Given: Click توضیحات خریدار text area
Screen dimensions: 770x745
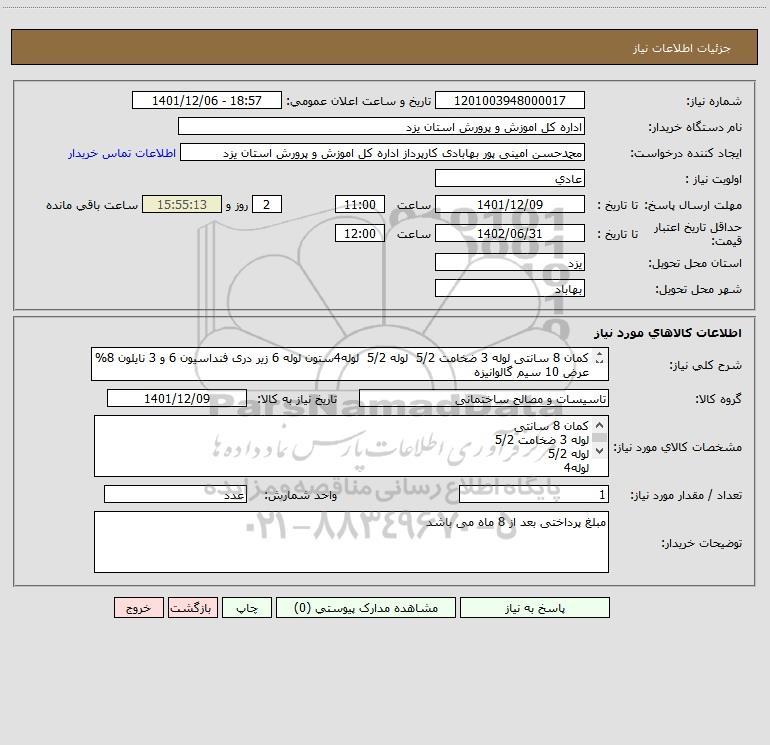Looking at the screenshot, I should [351, 542].
